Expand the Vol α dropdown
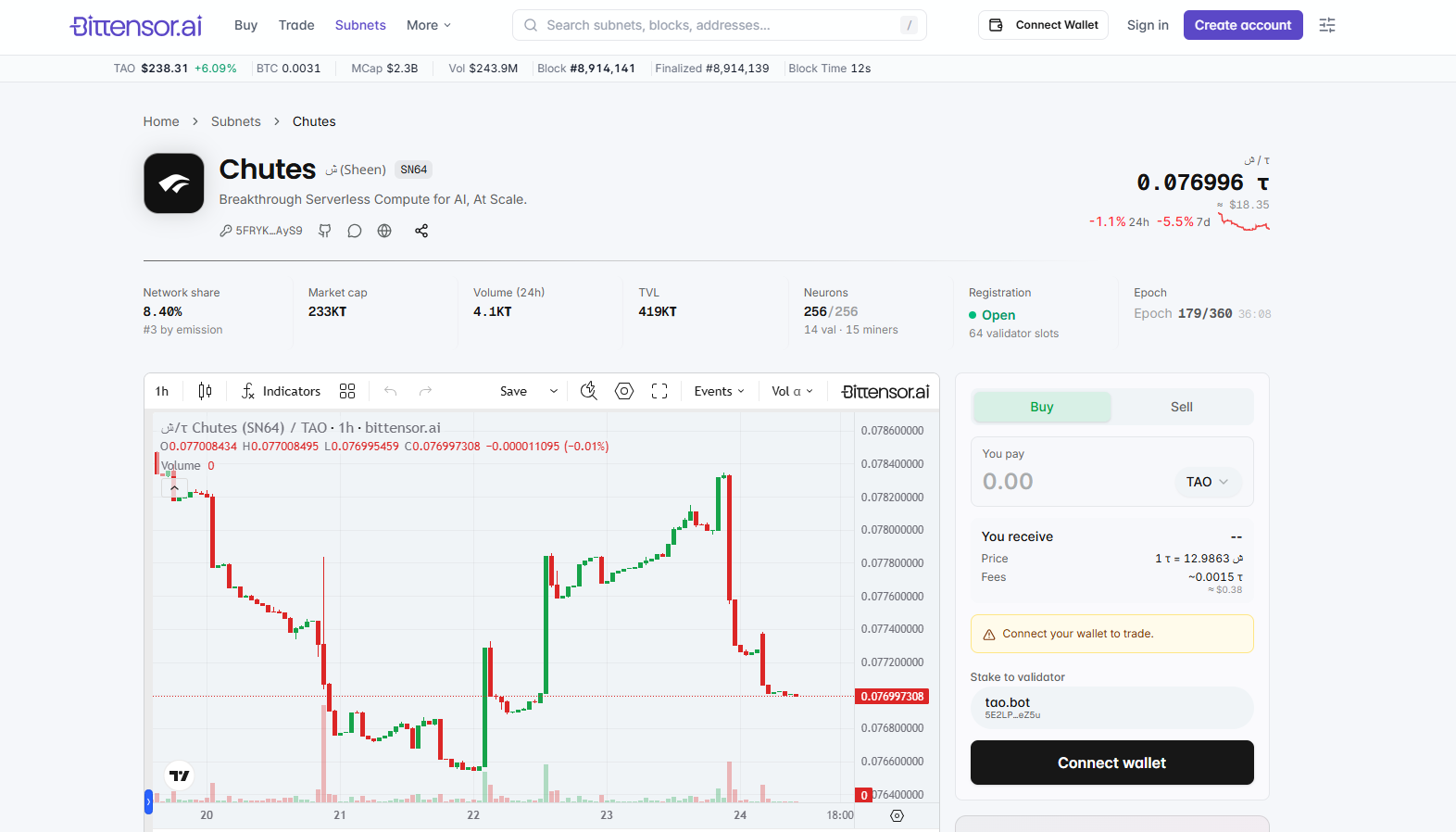The image size is (1456, 832). (793, 391)
